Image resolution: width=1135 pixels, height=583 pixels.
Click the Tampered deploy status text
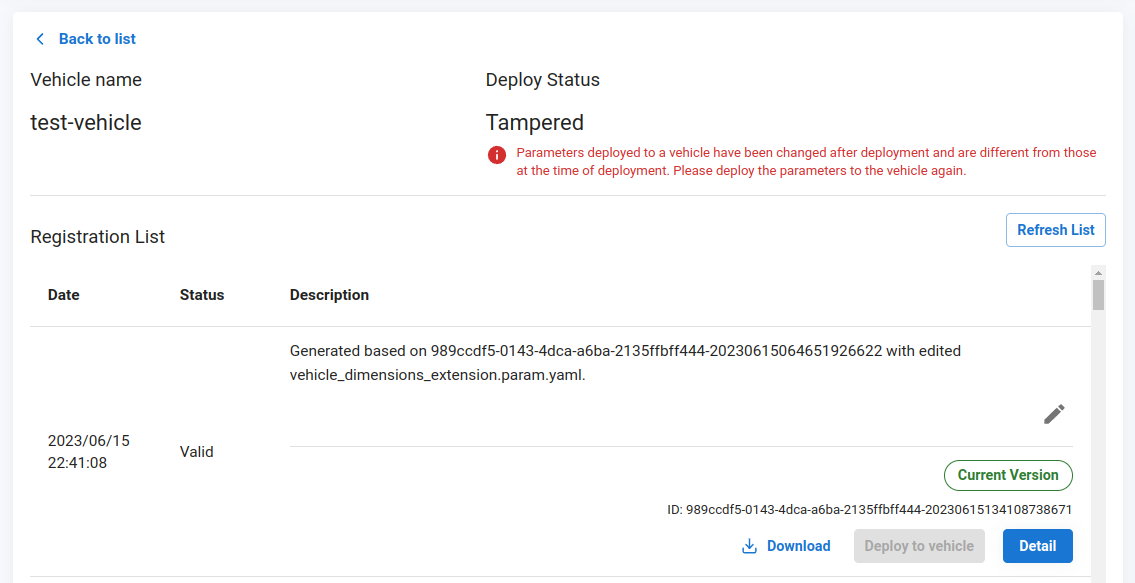click(535, 122)
